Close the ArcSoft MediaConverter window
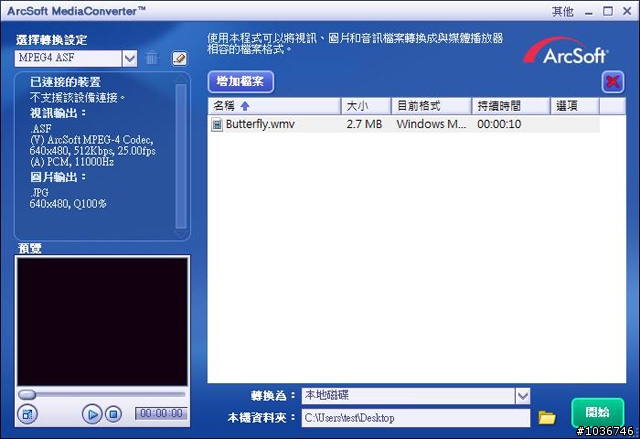The width and height of the screenshot is (640, 439). [x=627, y=11]
